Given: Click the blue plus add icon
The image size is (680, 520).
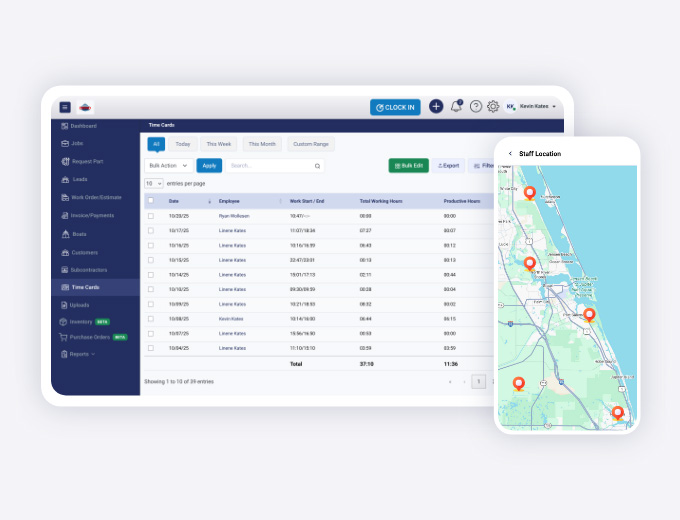Looking at the screenshot, I should (436, 107).
